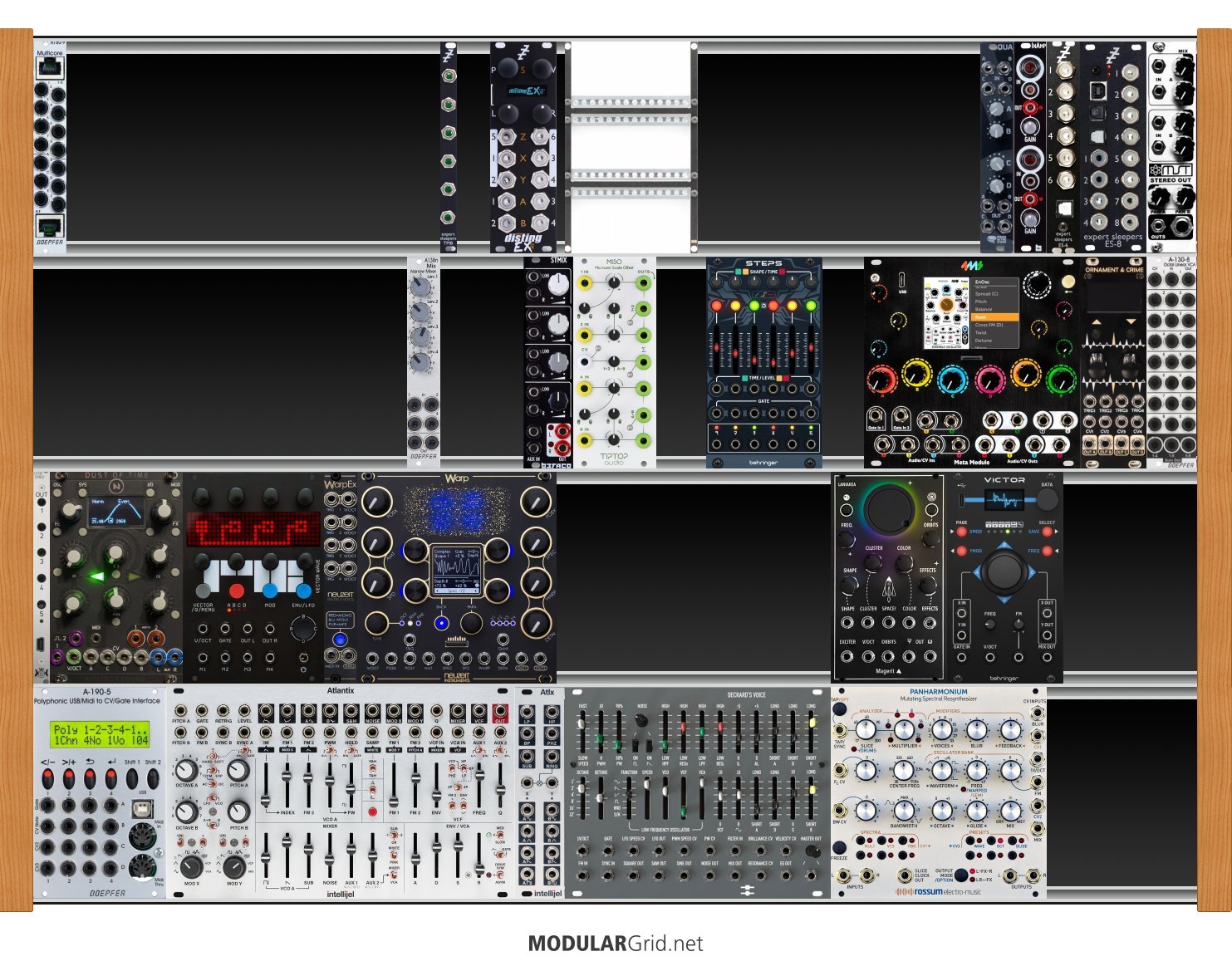Click the MOD X knob on Atlantix
1232x961 pixels.
(x=190, y=866)
